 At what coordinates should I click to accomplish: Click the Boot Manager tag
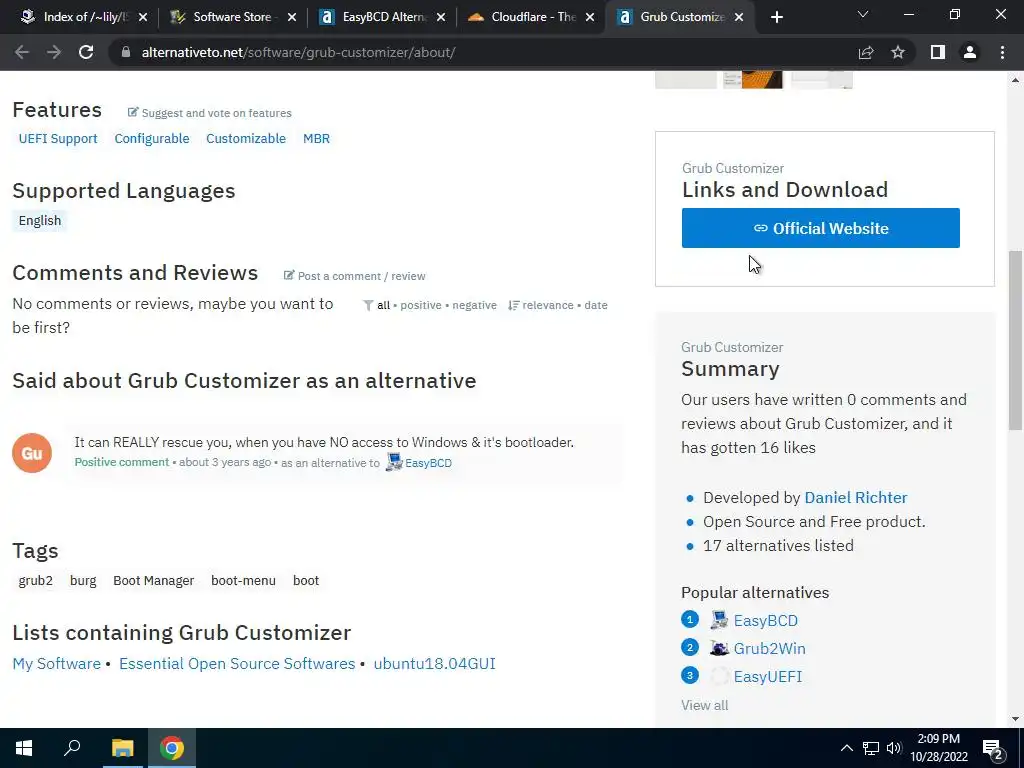[153, 581]
